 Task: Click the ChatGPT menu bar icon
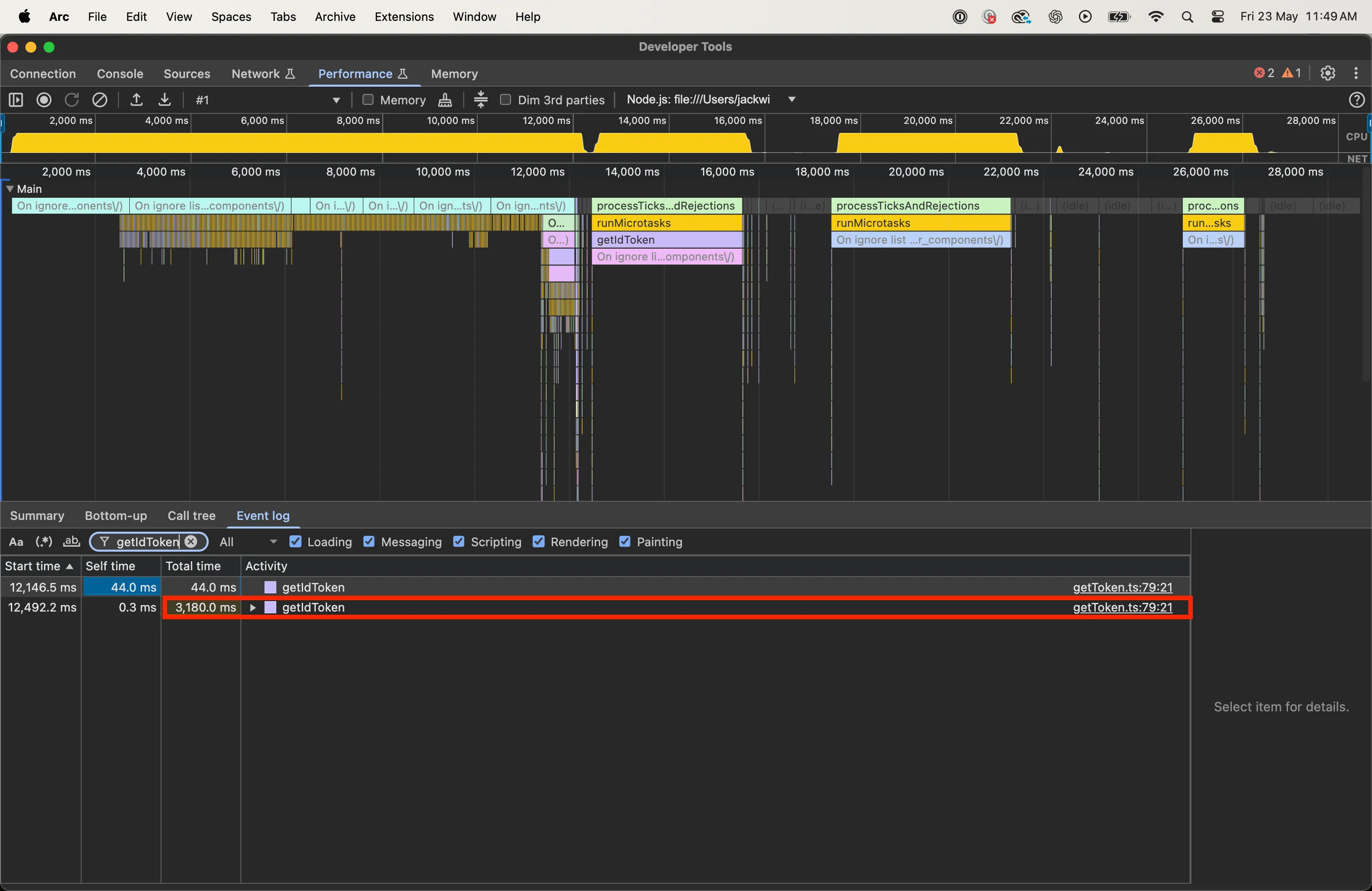point(1055,17)
